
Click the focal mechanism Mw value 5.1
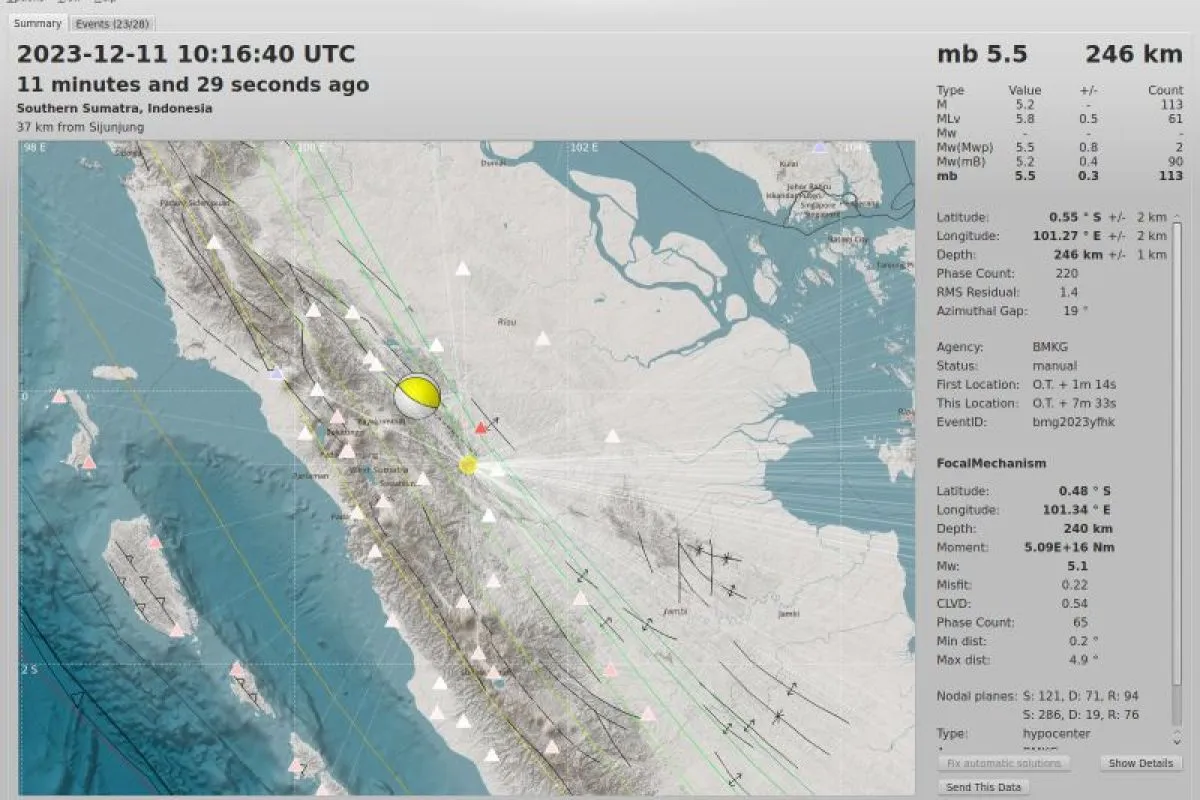click(x=1077, y=566)
